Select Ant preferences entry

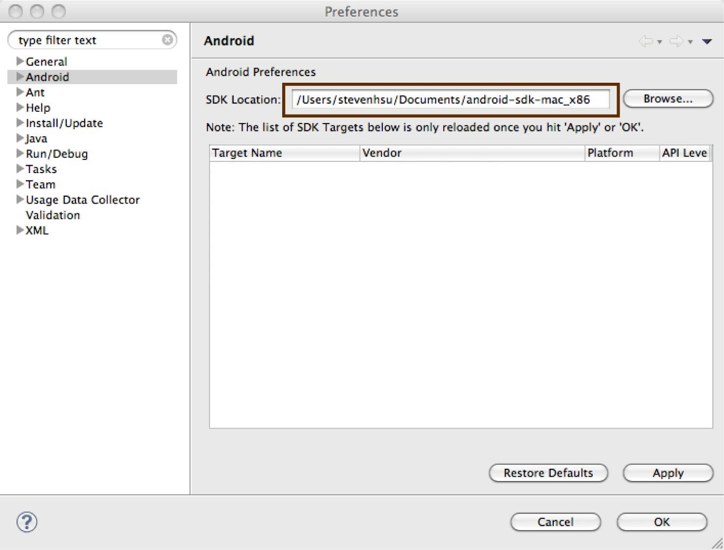tap(35, 92)
